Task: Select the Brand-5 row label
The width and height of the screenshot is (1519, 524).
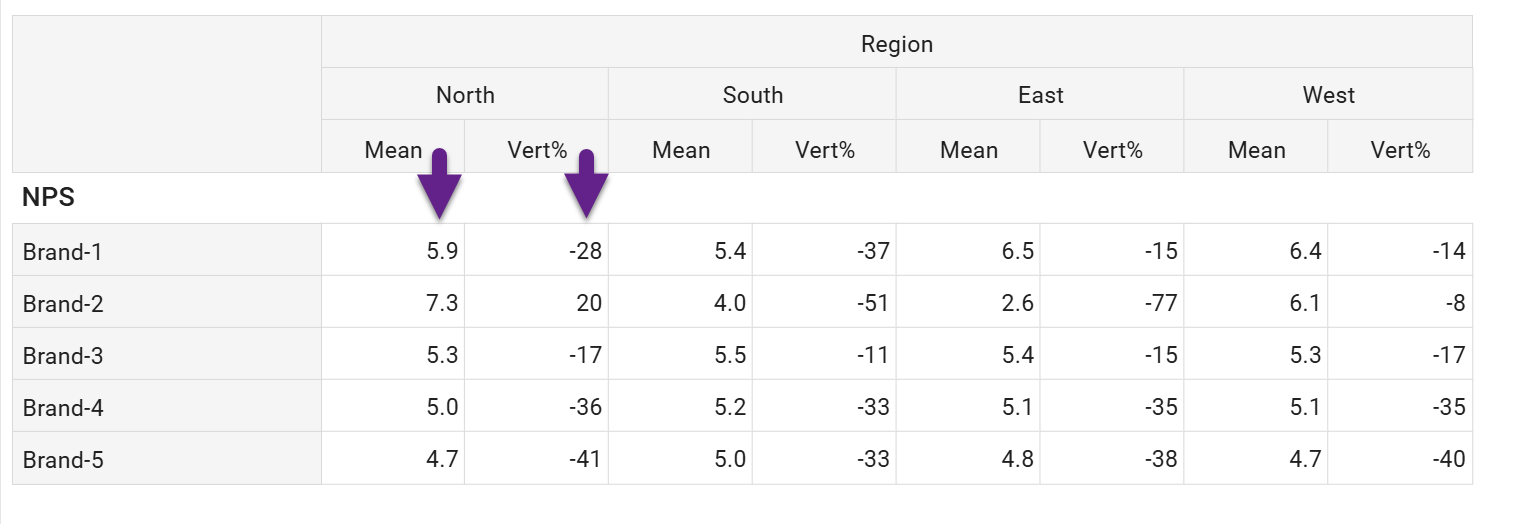Action: pyautogui.click(x=63, y=460)
